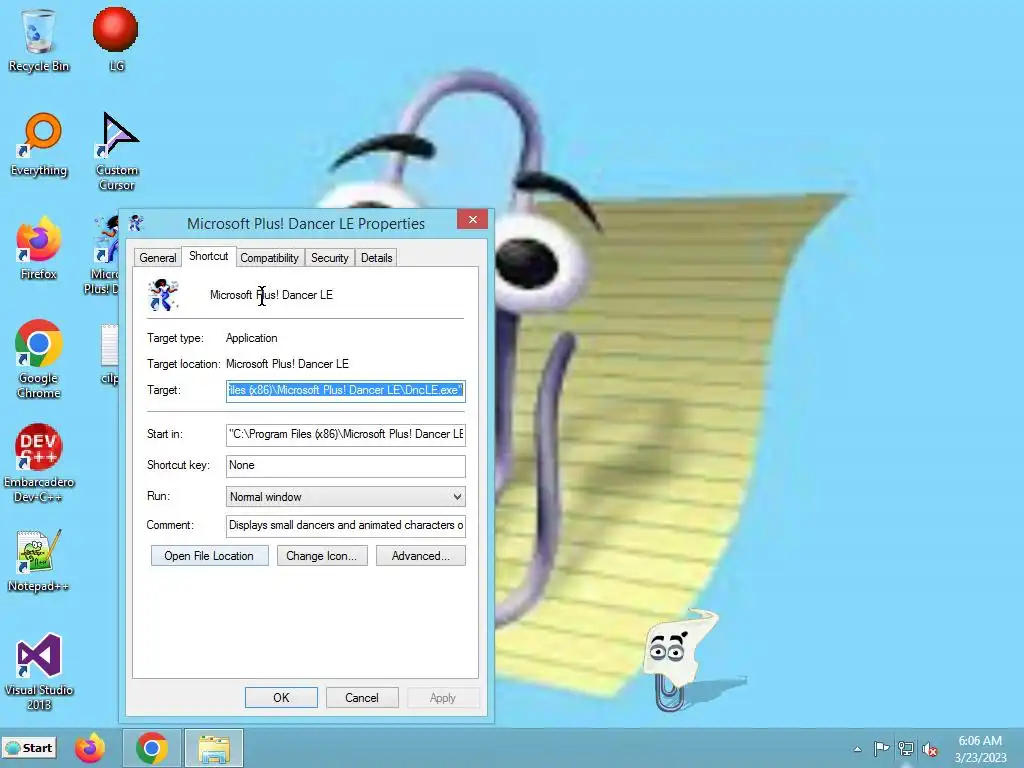1024x768 pixels.
Task: Select the Shortcut tab
Action: coord(208,256)
